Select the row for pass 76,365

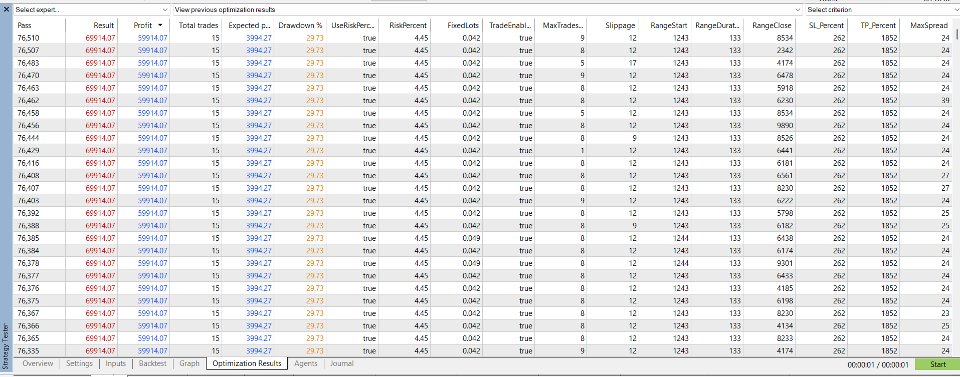(482, 338)
